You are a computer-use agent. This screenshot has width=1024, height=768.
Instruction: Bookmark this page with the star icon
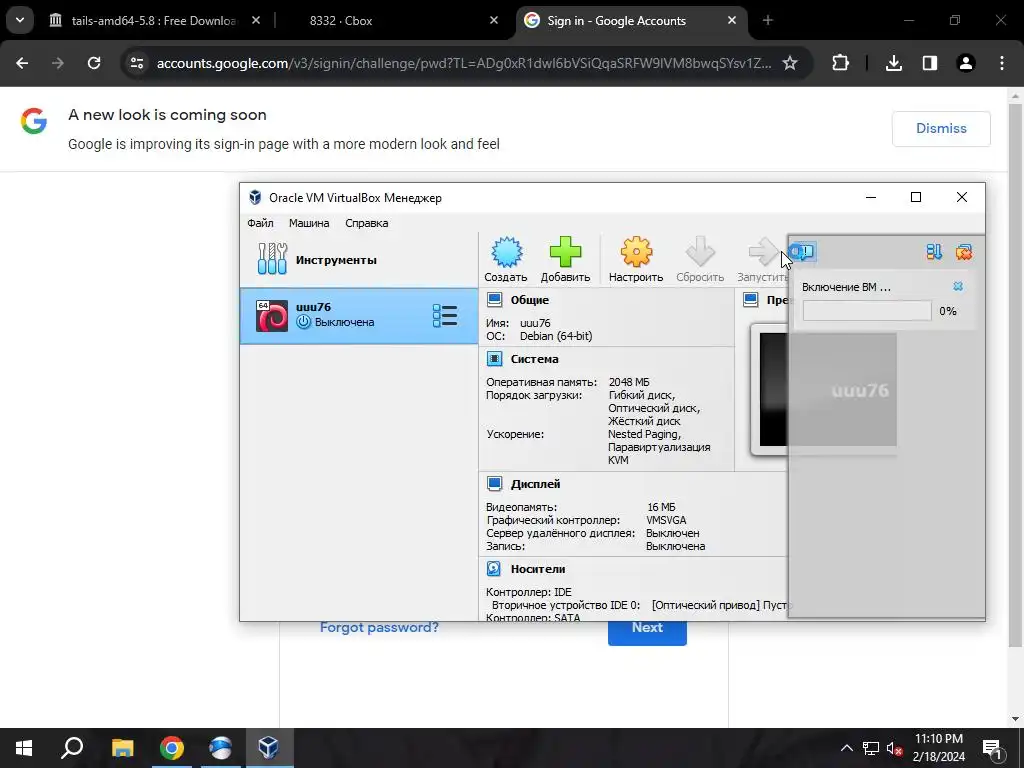[790, 63]
